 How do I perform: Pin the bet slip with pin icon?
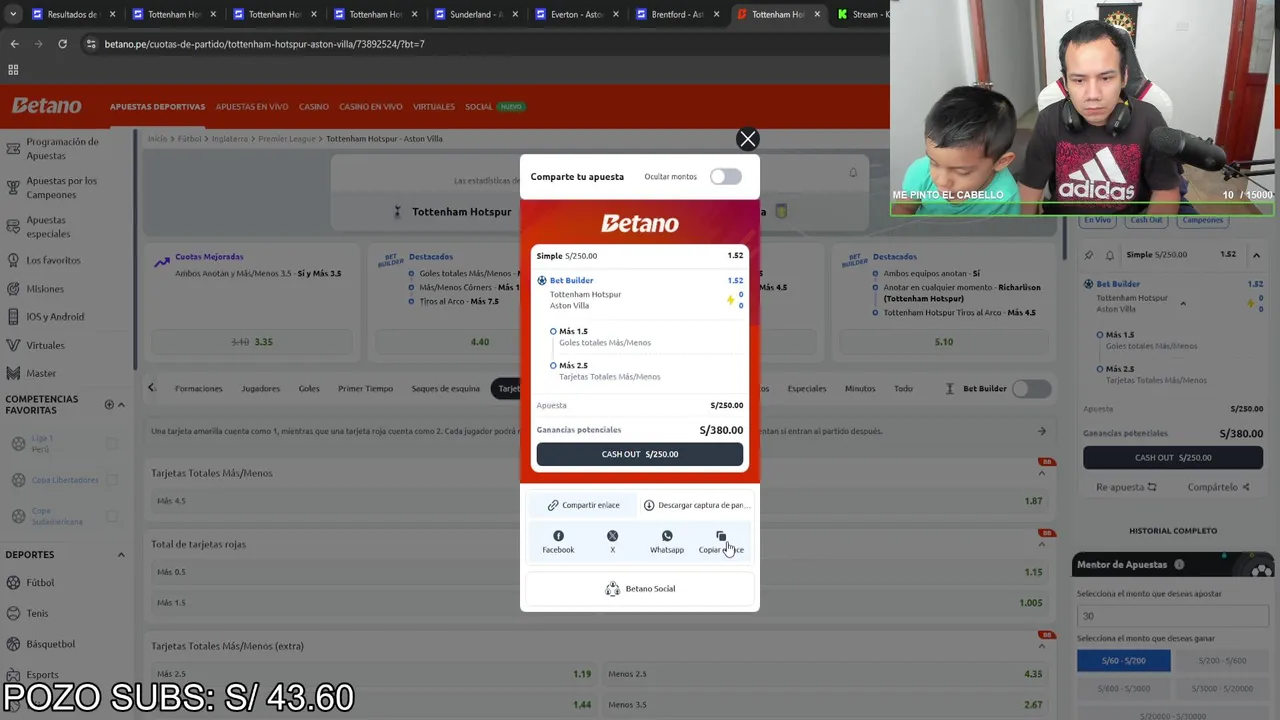pyautogui.click(x=1089, y=255)
